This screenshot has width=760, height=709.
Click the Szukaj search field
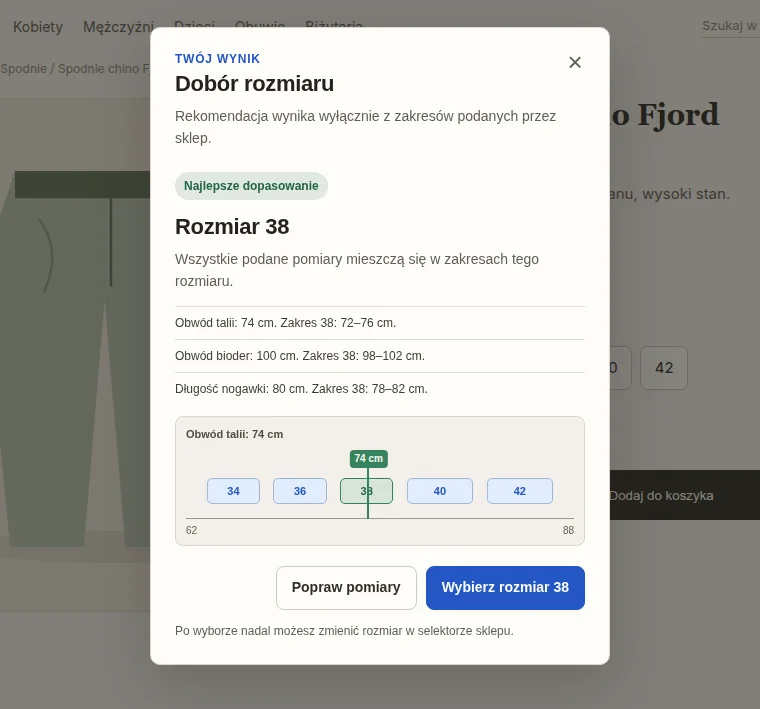pos(731,26)
